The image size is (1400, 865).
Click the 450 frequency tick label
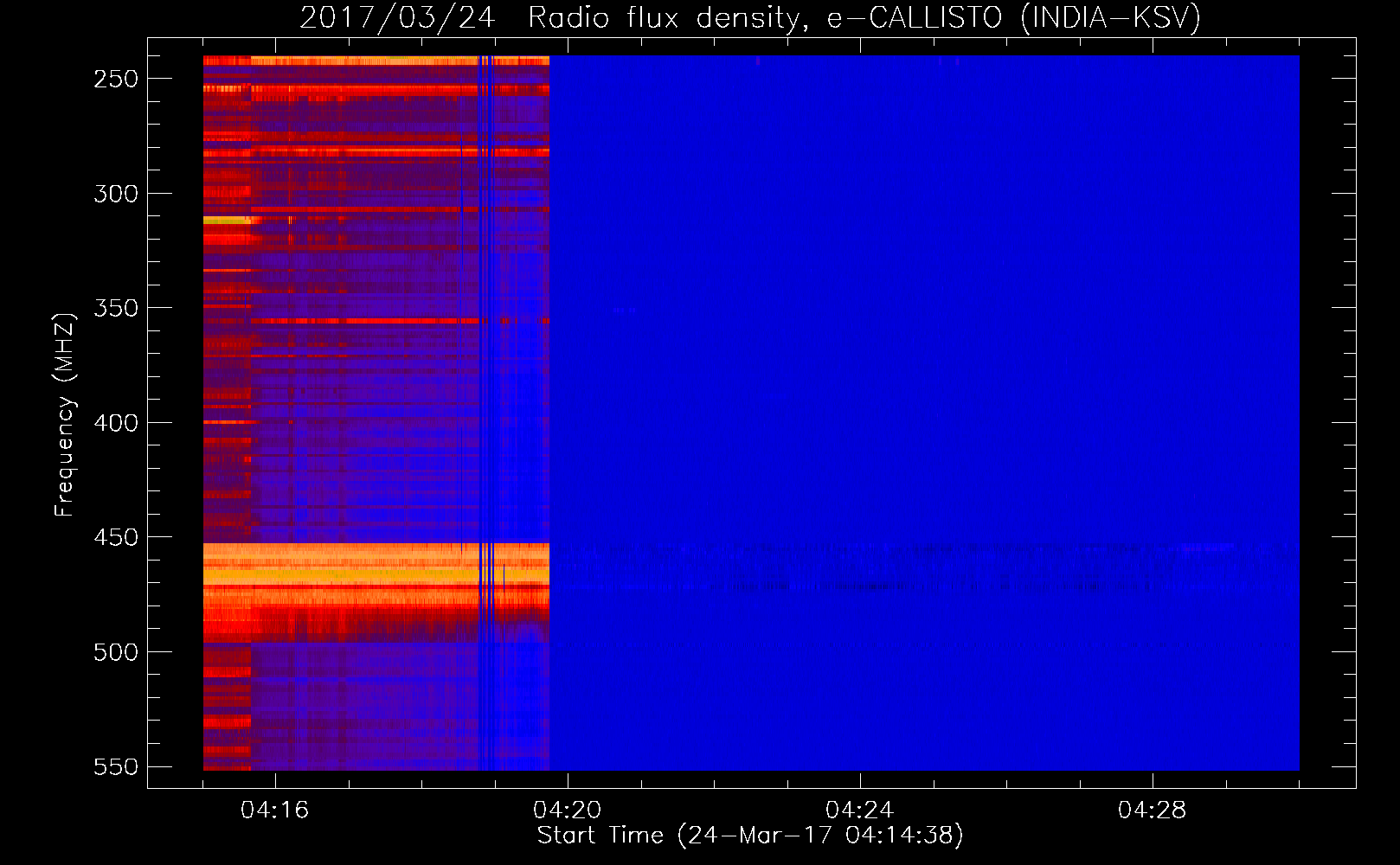coord(116,537)
